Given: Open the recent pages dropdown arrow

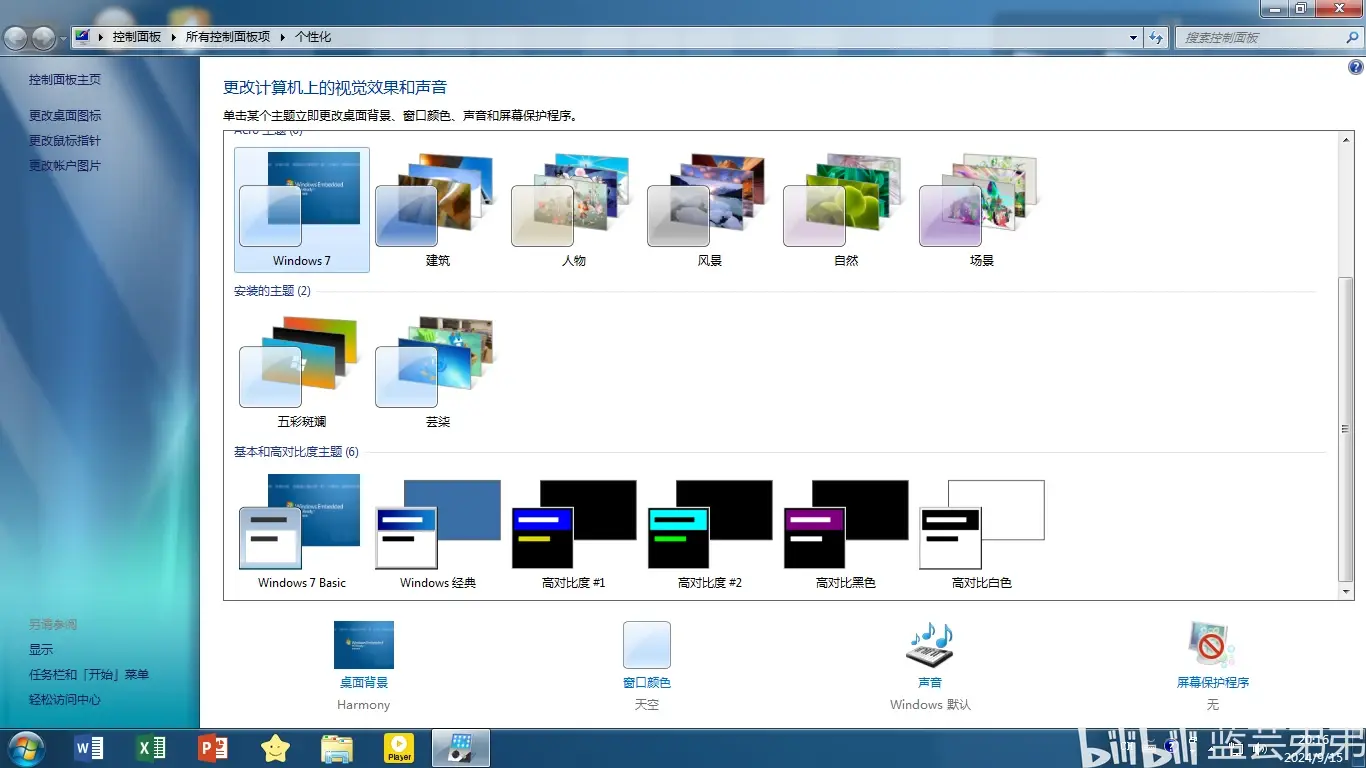Looking at the screenshot, I should tap(63, 38).
